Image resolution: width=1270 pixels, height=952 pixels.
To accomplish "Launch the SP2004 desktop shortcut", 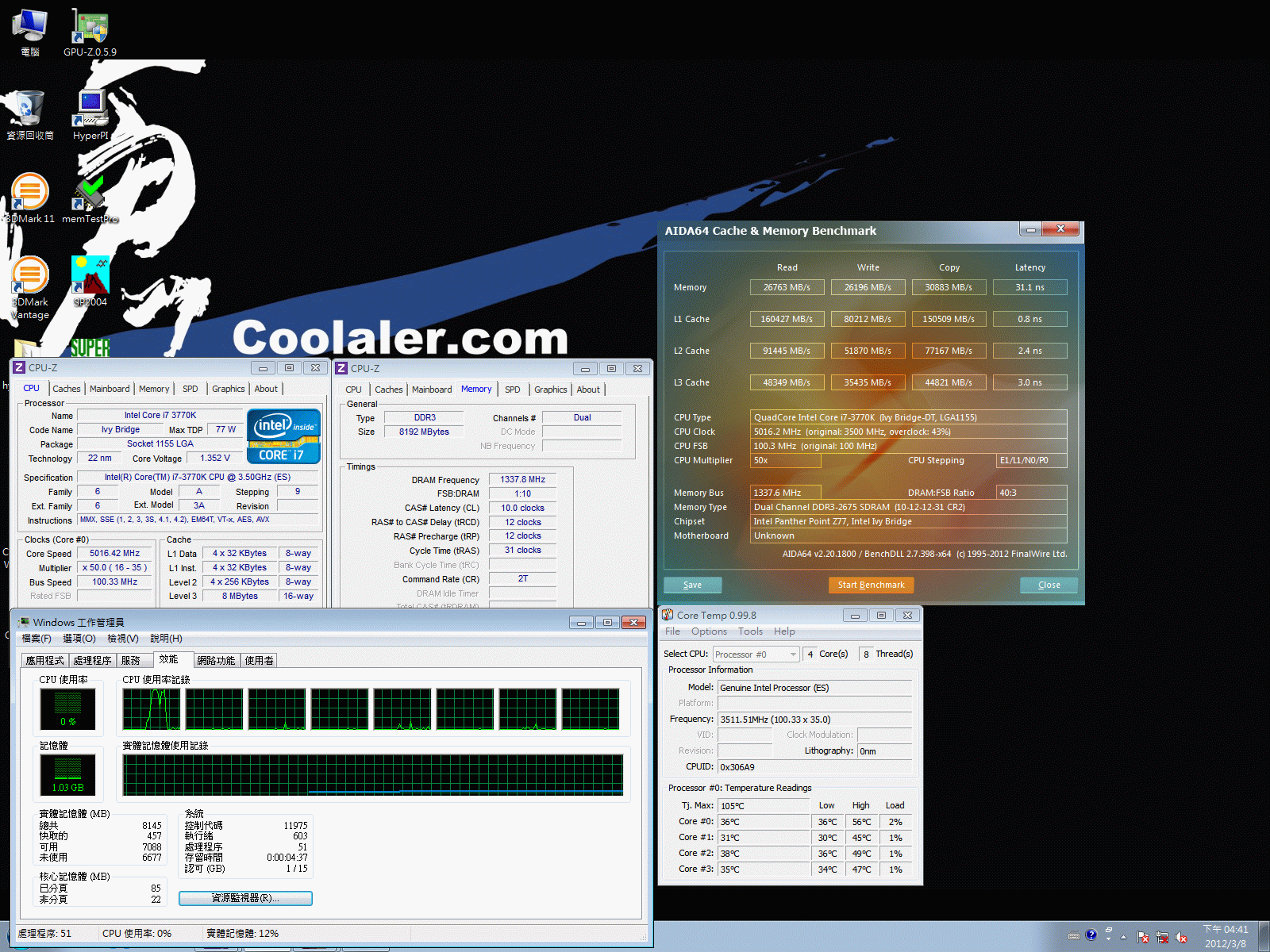I will point(90,281).
